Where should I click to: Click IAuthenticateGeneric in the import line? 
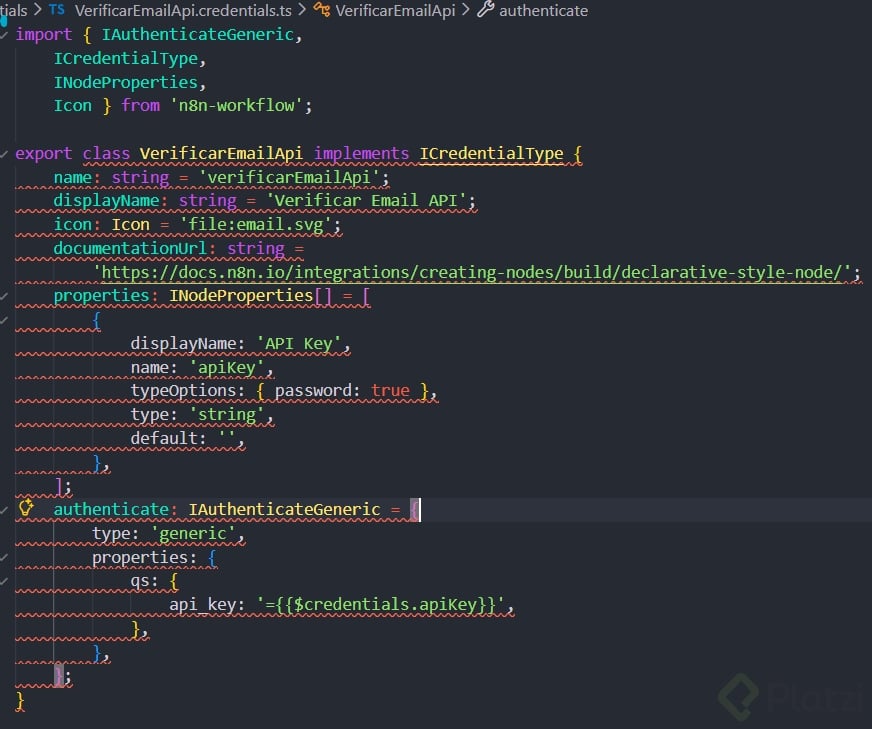coord(197,34)
